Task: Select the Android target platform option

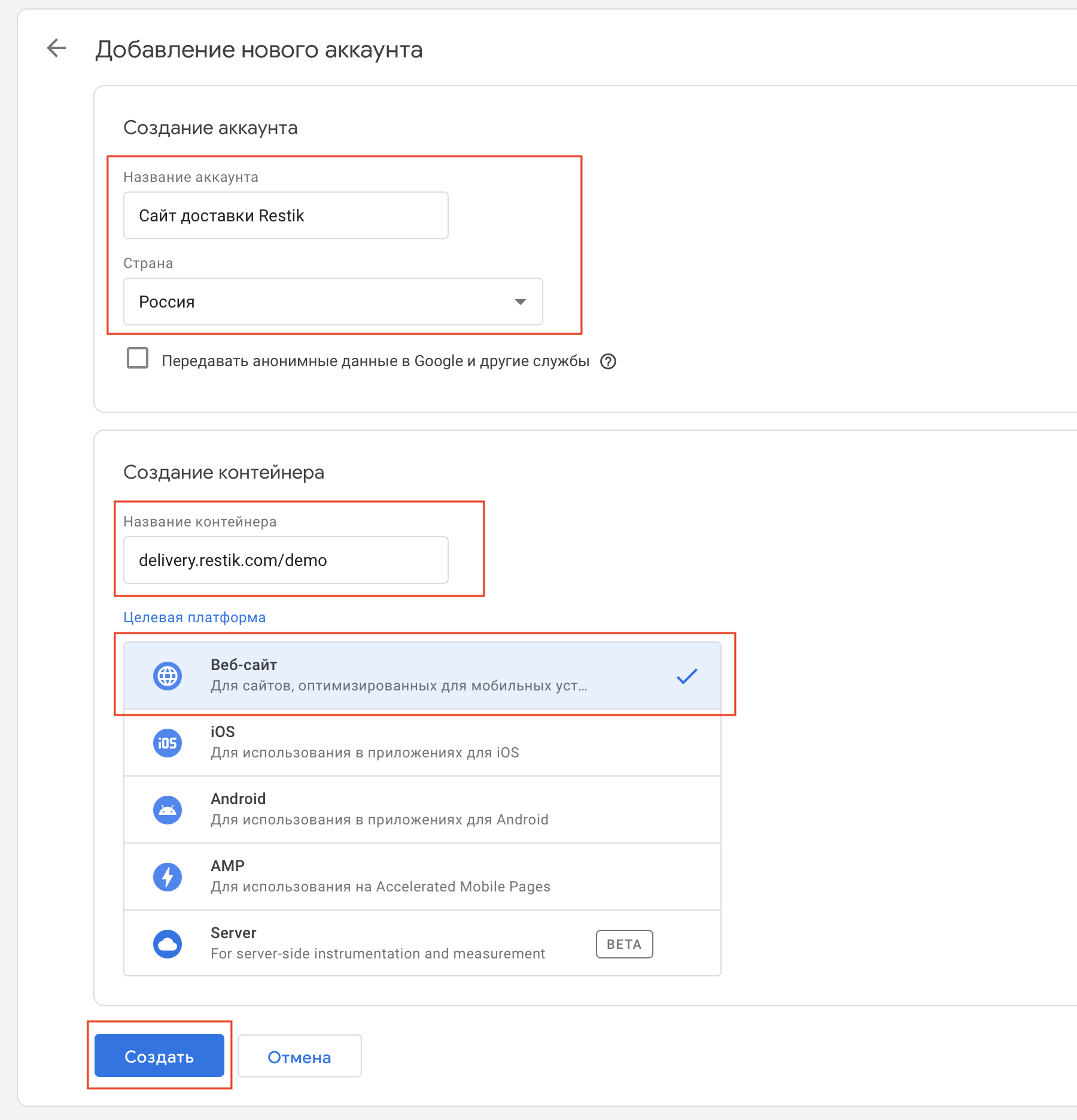Action: 421,809
